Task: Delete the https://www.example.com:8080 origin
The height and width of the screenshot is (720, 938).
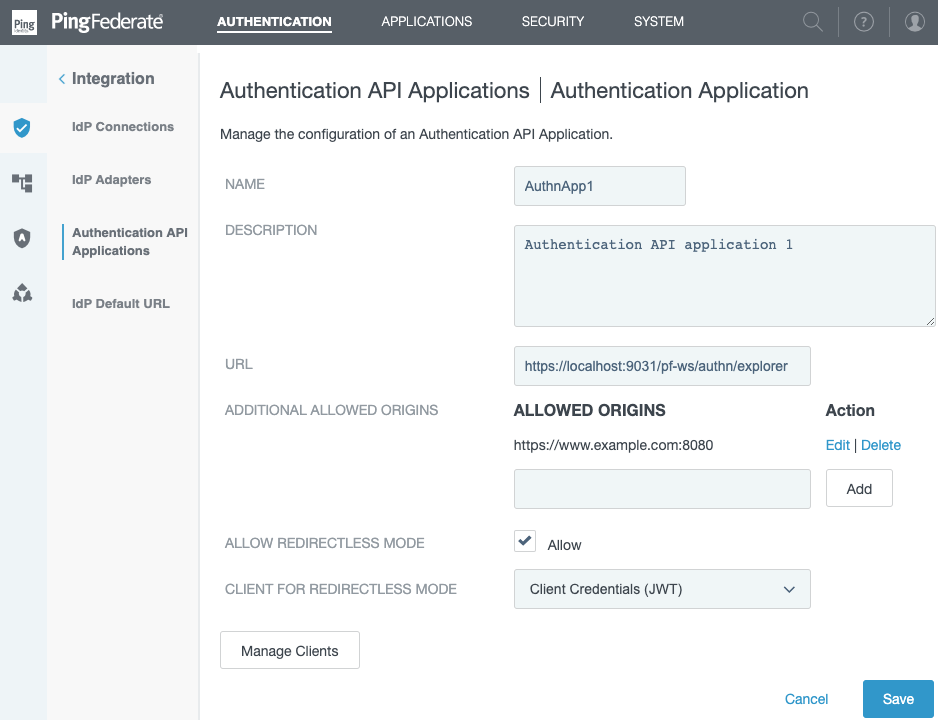Action: coord(881,445)
